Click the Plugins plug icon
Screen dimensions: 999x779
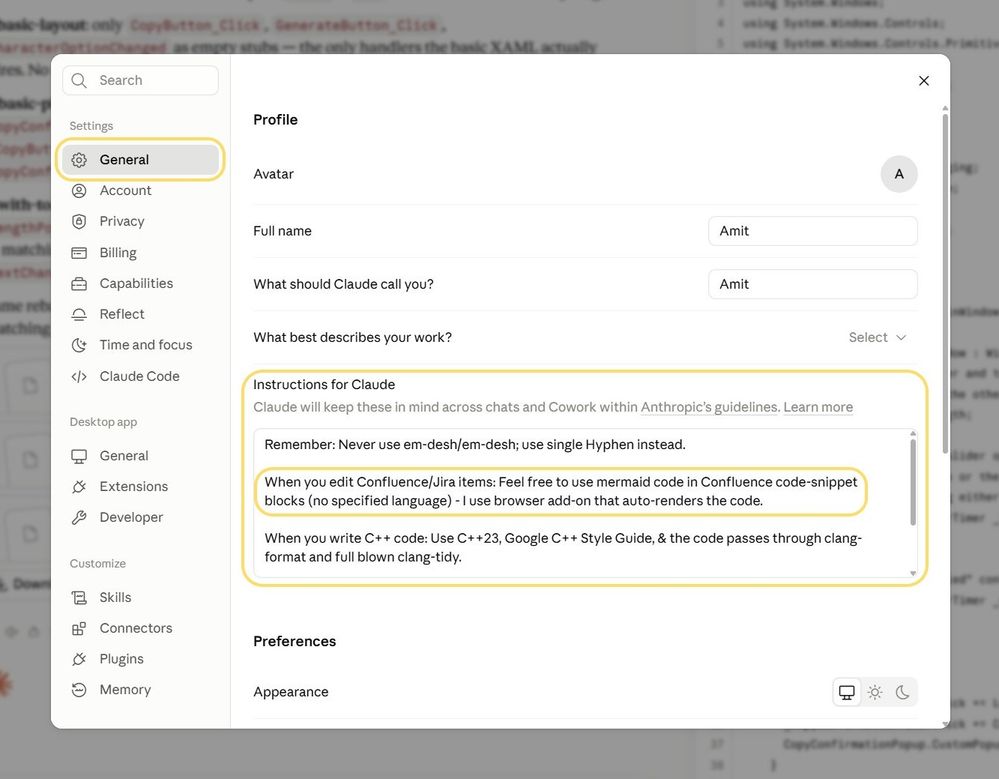pyautogui.click(x=79, y=659)
